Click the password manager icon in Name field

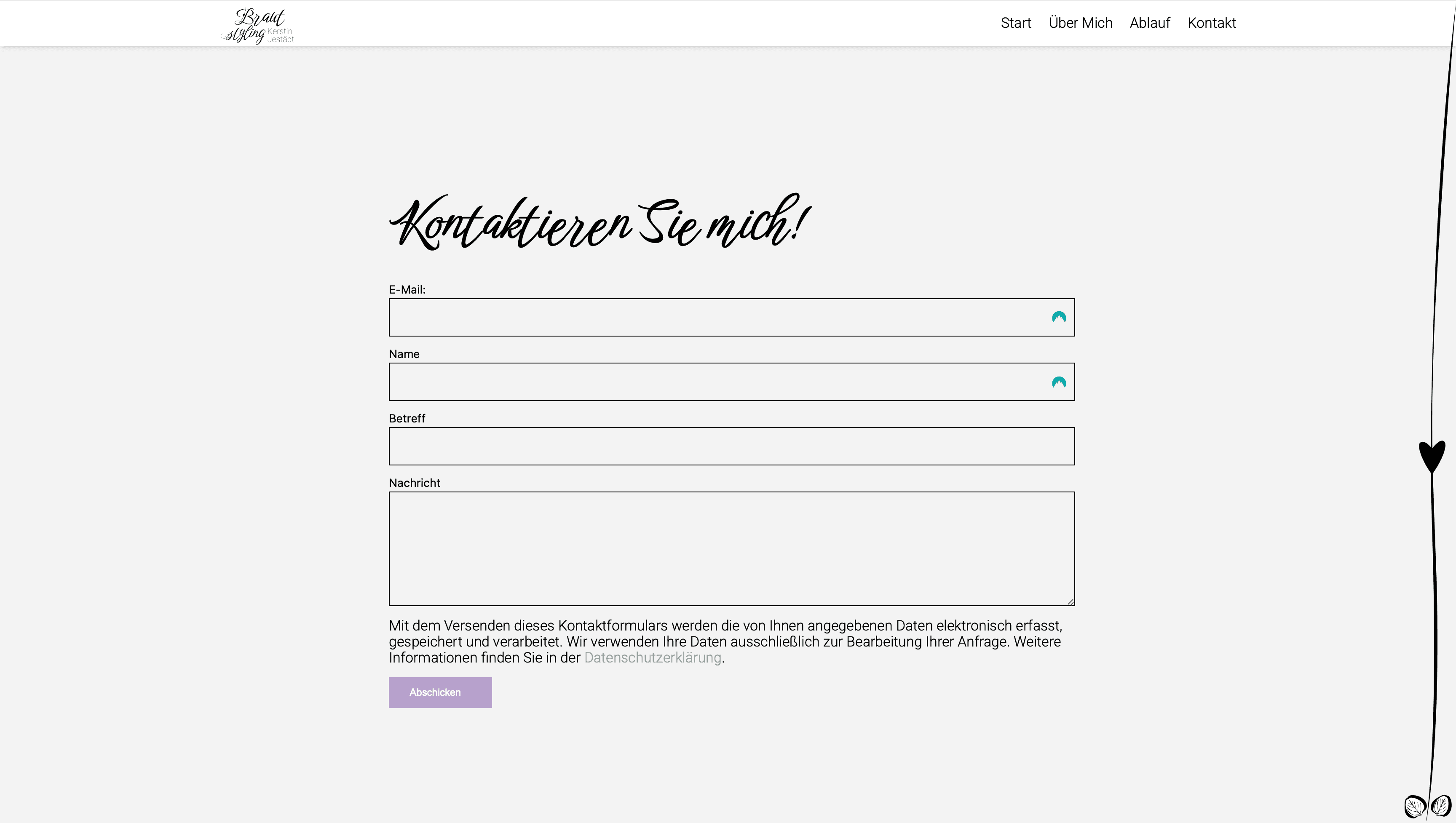point(1059,383)
